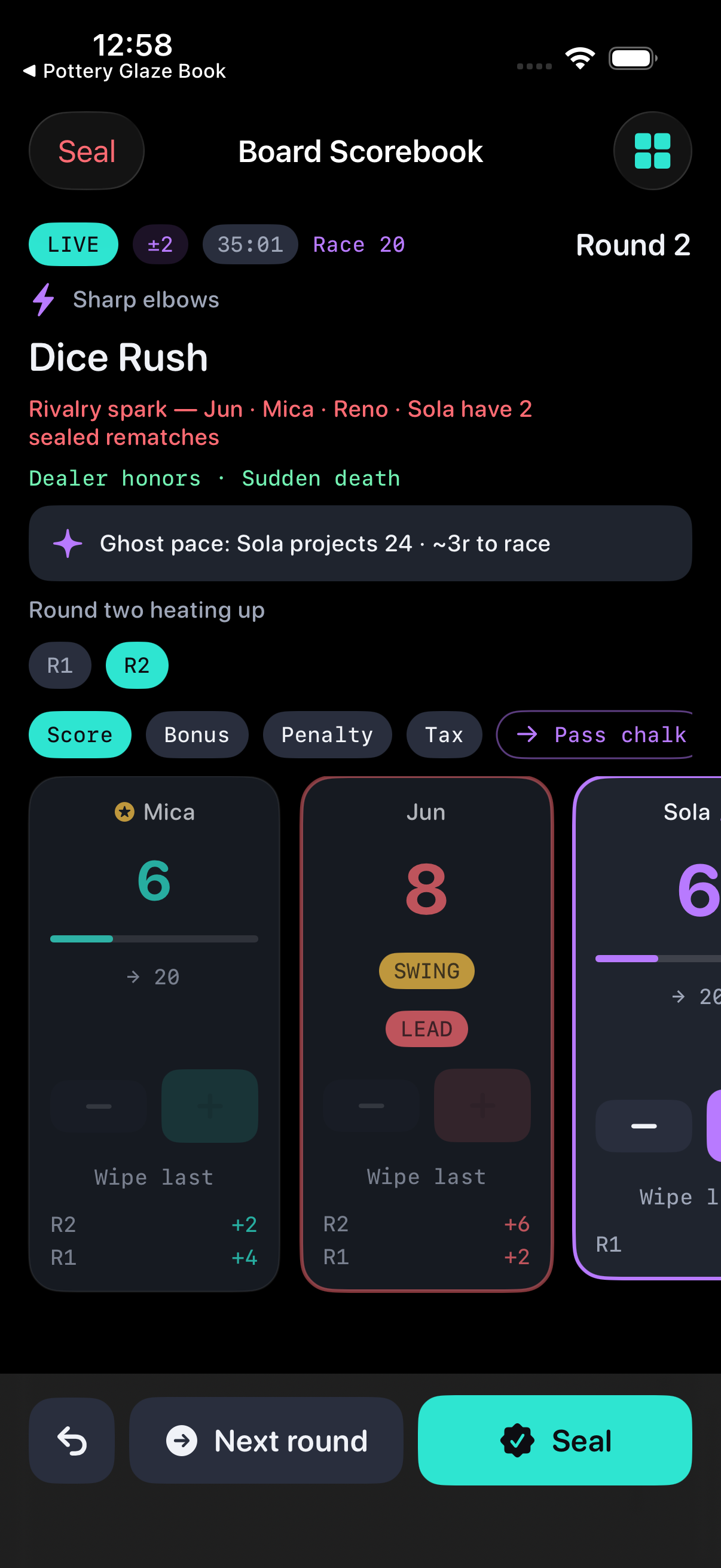The height and width of the screenshot is (1568, 721).
Task: Tap the undo arrow button
Action: (x=72, y=1441)
